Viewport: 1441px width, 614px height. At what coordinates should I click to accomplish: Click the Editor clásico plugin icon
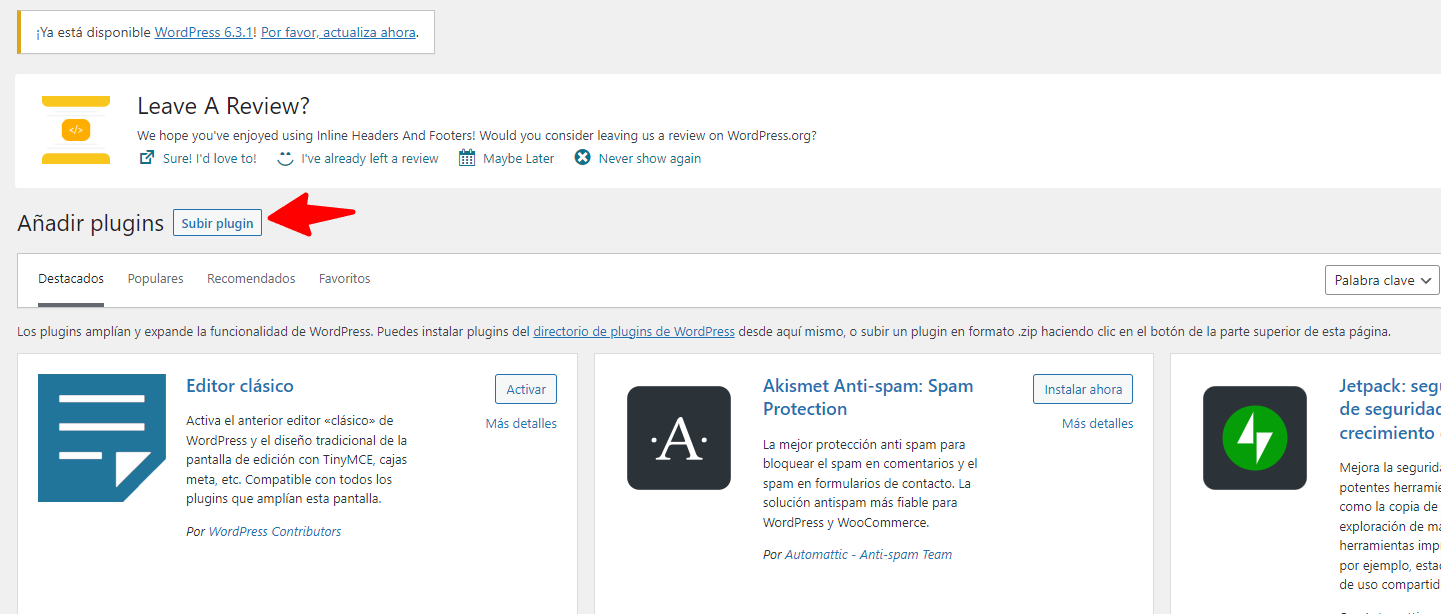tap(102, 438)
